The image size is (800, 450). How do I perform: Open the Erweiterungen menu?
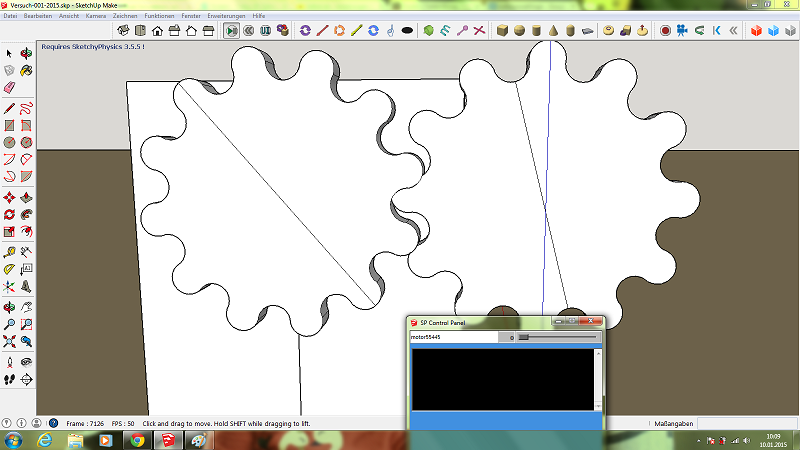pyautogui.click(x=226, y=17)
